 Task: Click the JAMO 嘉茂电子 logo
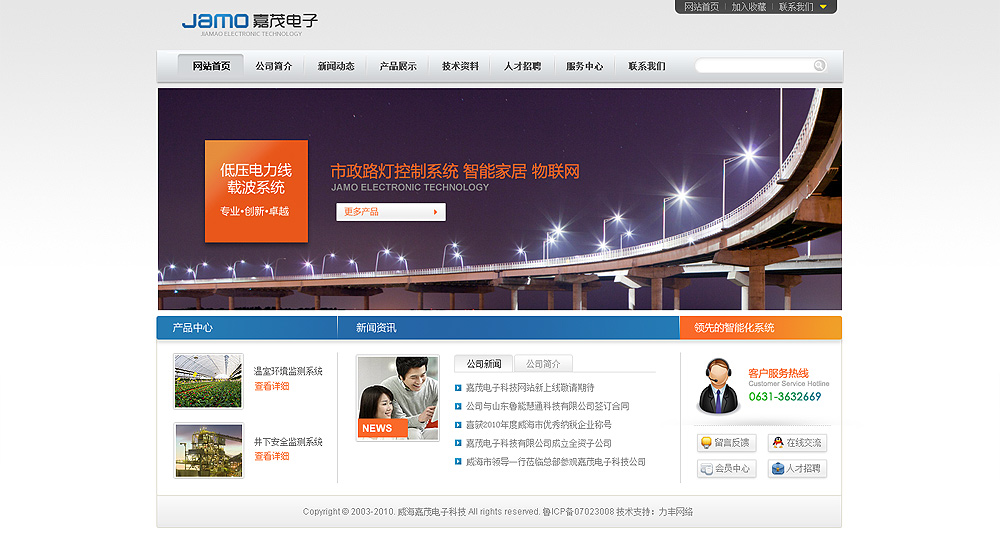pos(249,24)
